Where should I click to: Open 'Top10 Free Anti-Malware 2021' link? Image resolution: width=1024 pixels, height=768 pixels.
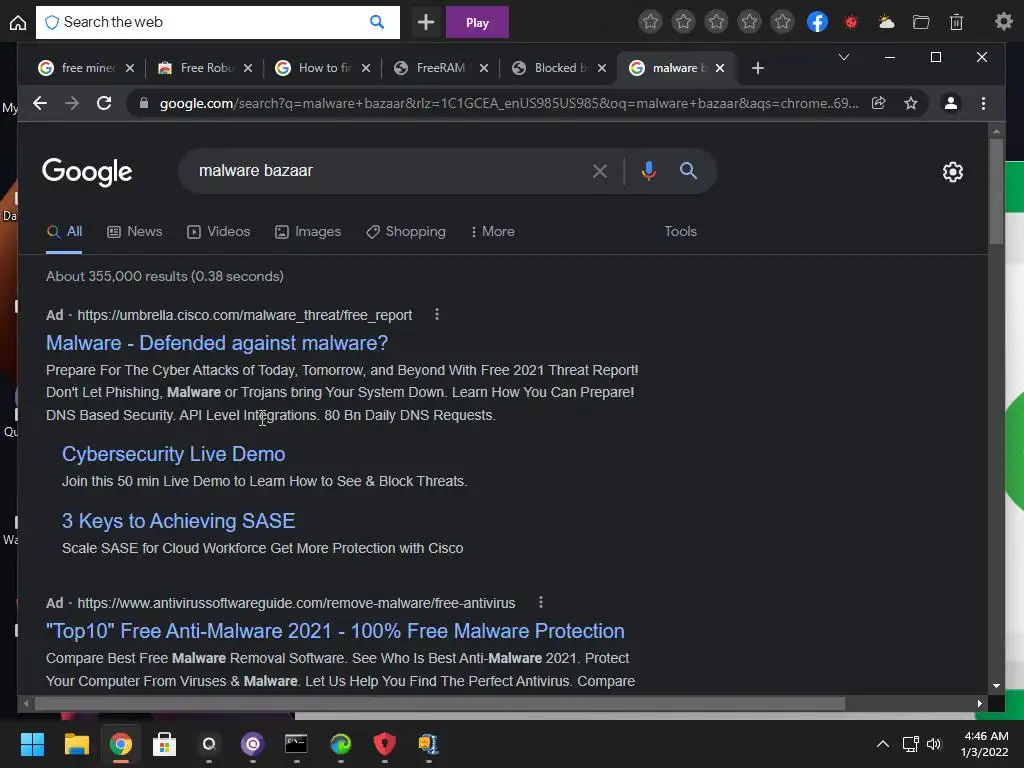[335, 631]
